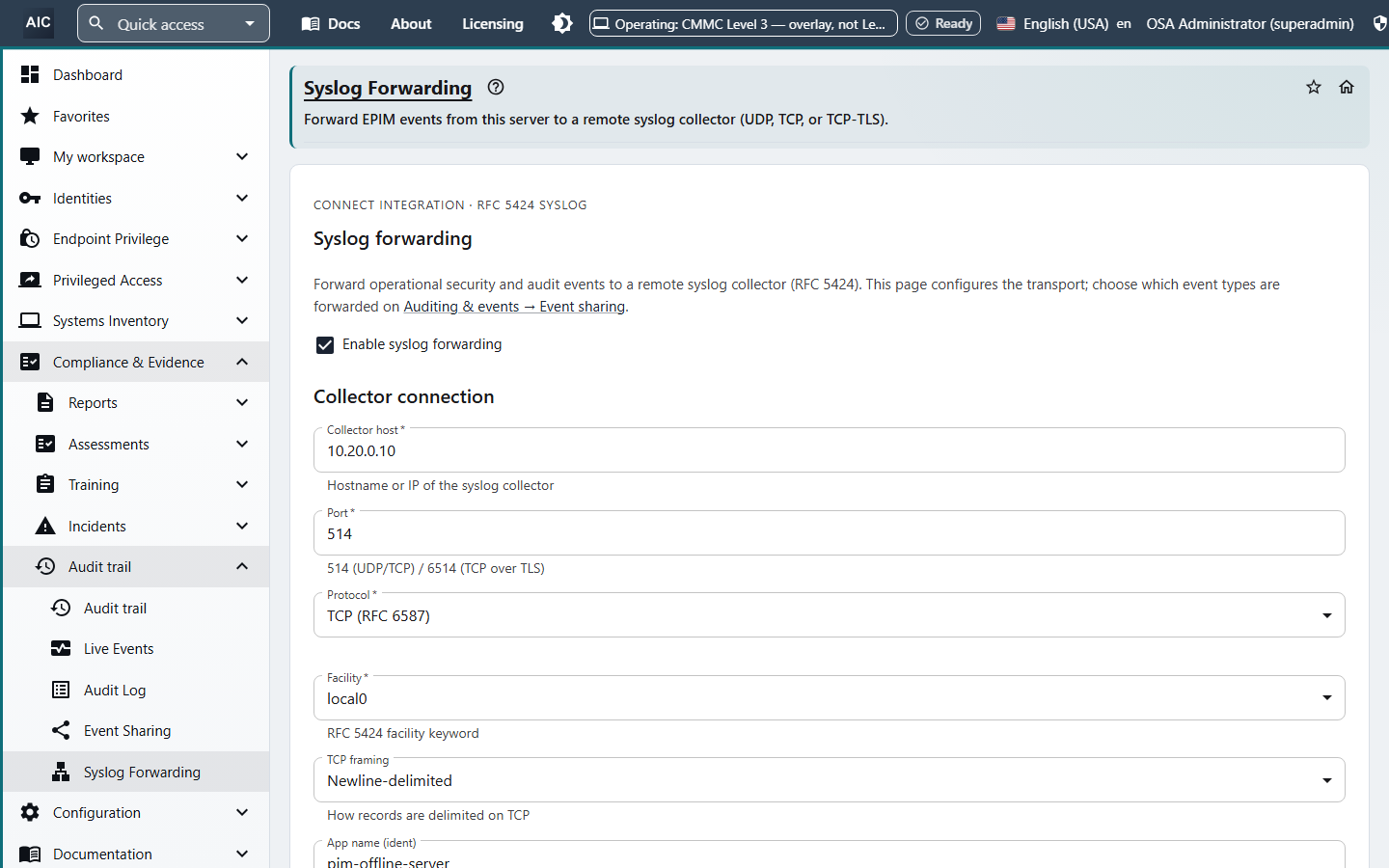Follow the Auditing & events → Event sharing link
Image resolution: width=1389 pixels, height=868 pixels.
(514, 307)
